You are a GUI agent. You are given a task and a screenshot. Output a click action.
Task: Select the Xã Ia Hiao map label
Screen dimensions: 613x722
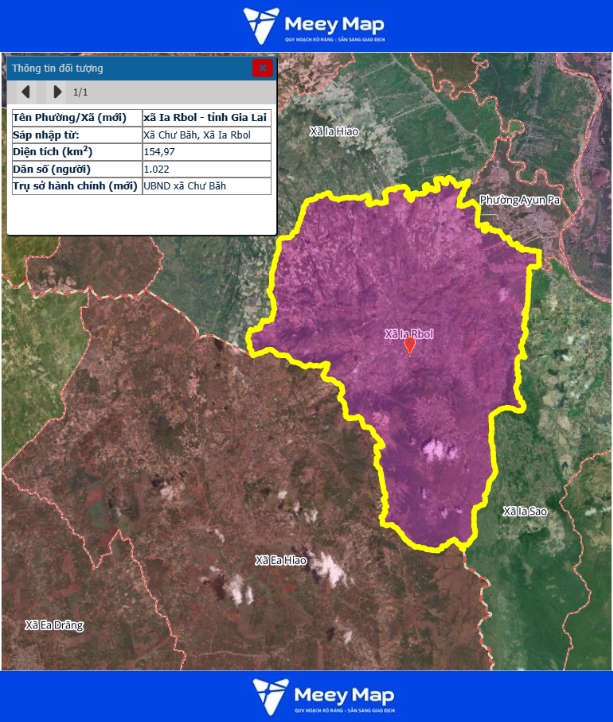pos(333,131)
